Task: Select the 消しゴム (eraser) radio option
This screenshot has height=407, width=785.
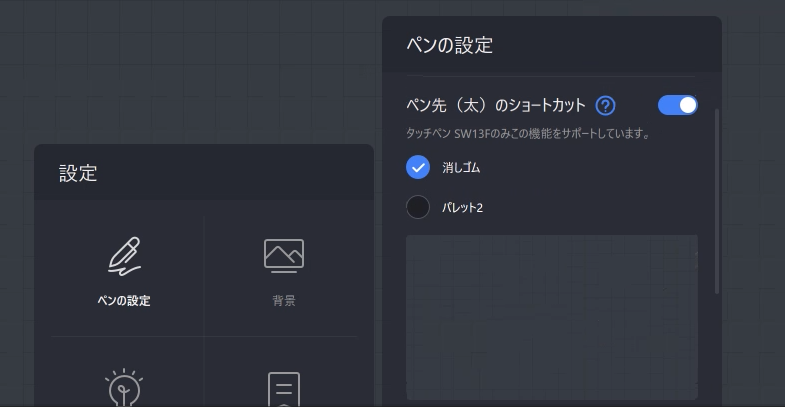Action: [x=418, y=167]
